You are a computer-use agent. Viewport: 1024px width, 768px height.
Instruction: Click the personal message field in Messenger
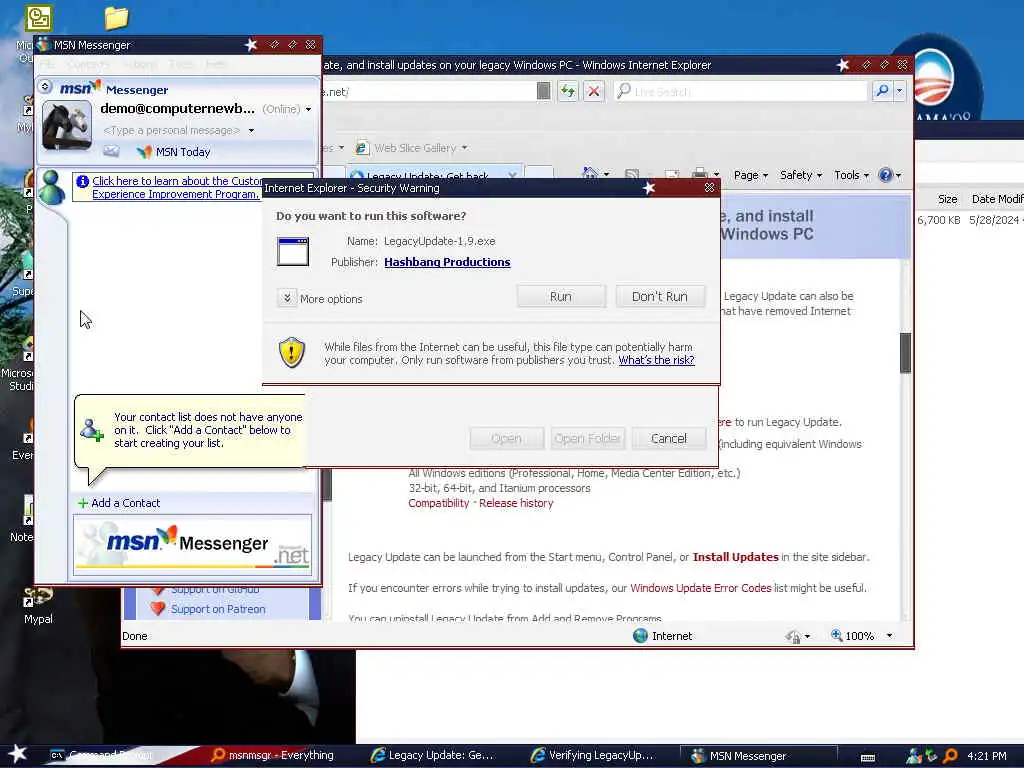pyautogui.click(x=172, y=131)
